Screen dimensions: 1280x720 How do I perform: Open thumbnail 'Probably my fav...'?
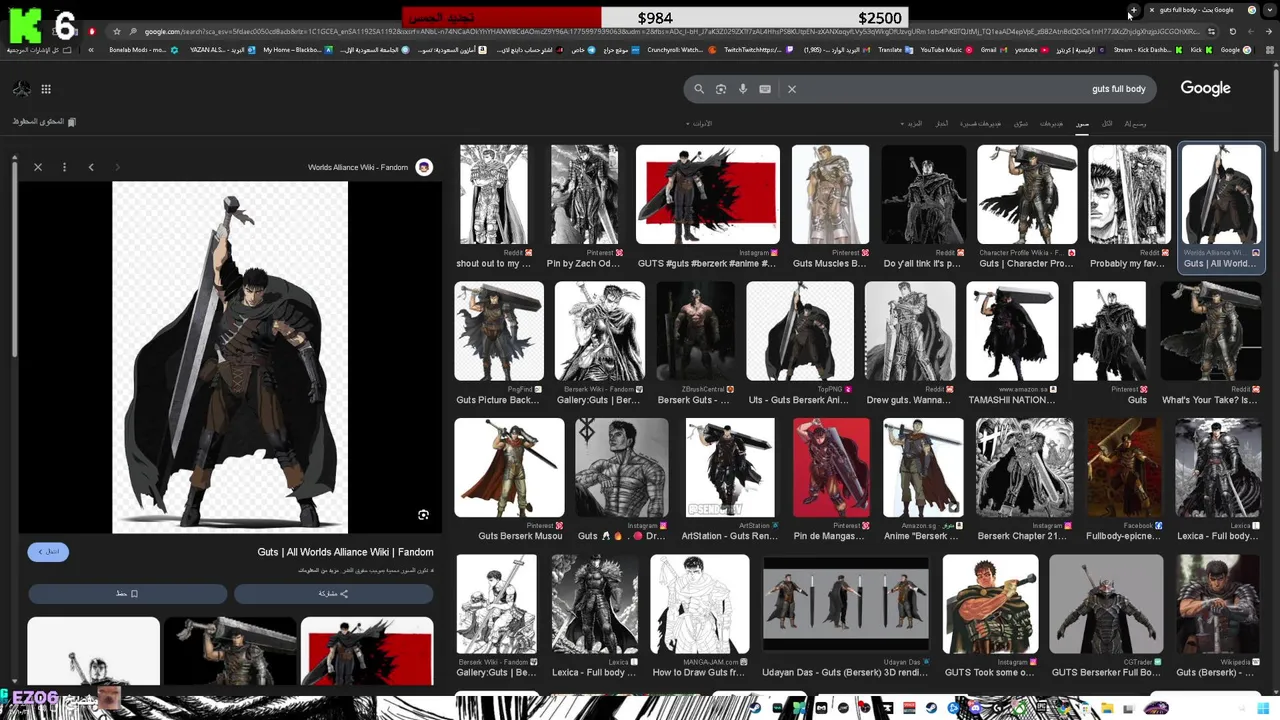(1129, 194)
